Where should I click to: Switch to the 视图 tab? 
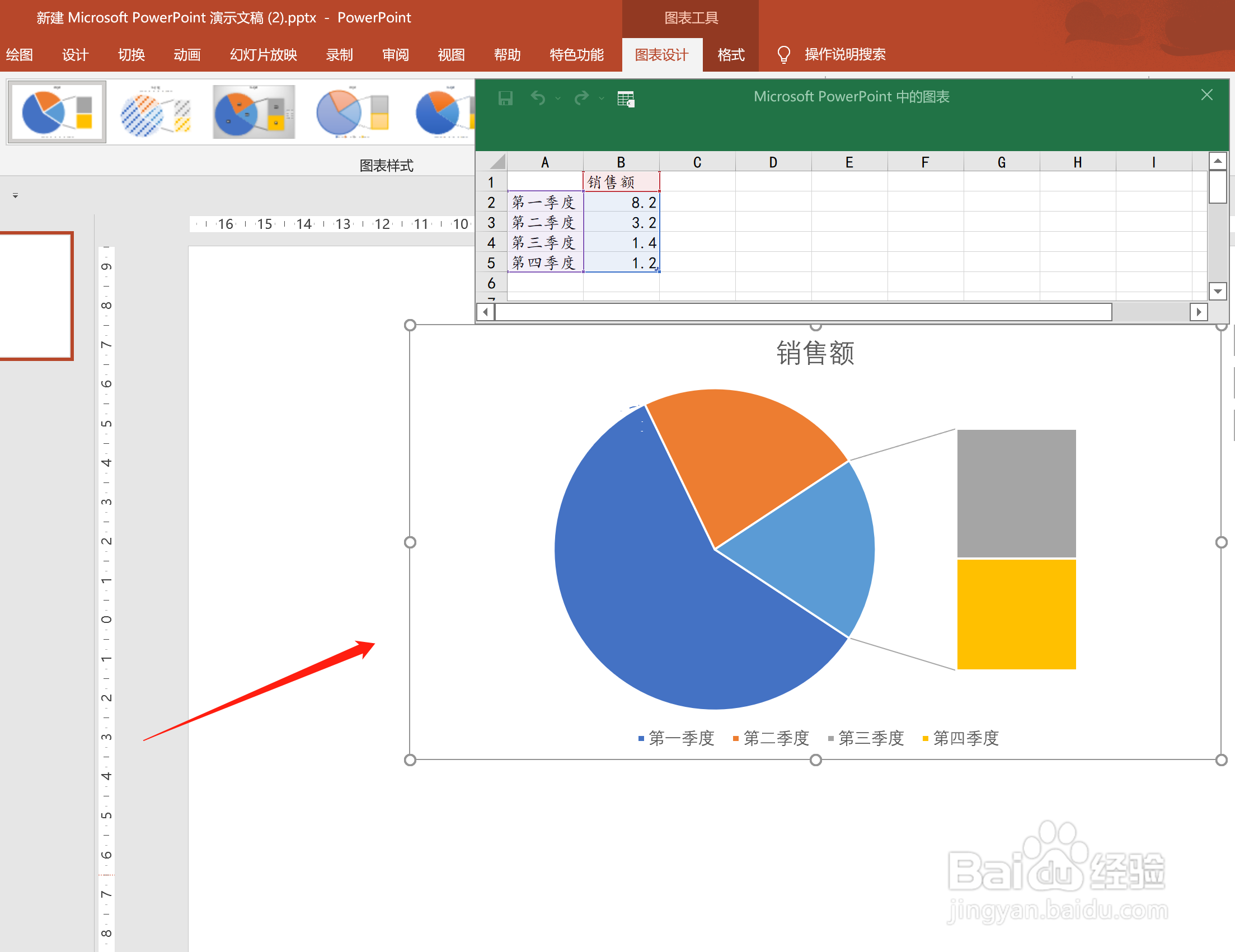click(451, 55)
